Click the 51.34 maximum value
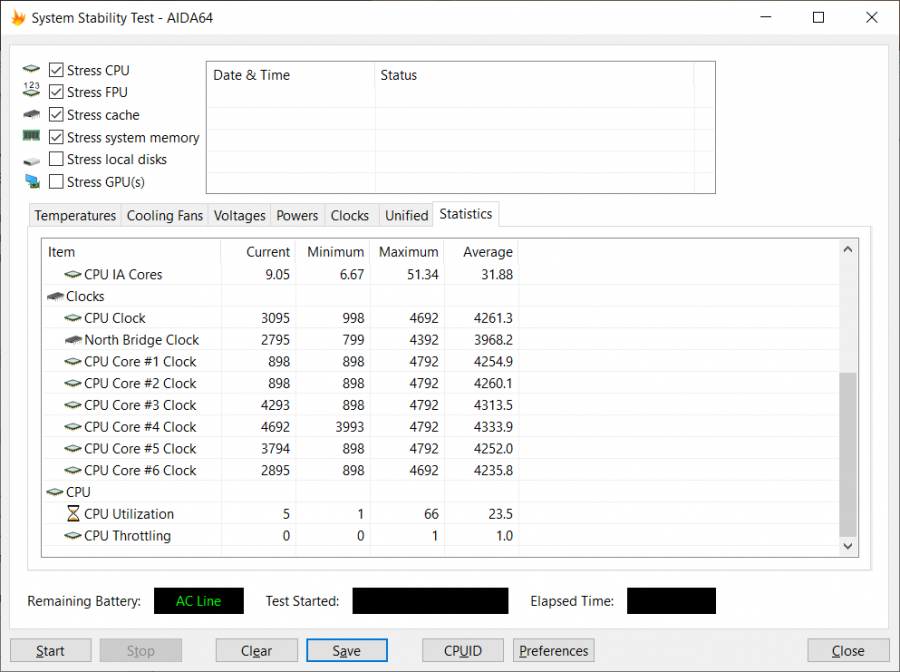The width and height of the screenshot is (900, 672). coord(422,274)
